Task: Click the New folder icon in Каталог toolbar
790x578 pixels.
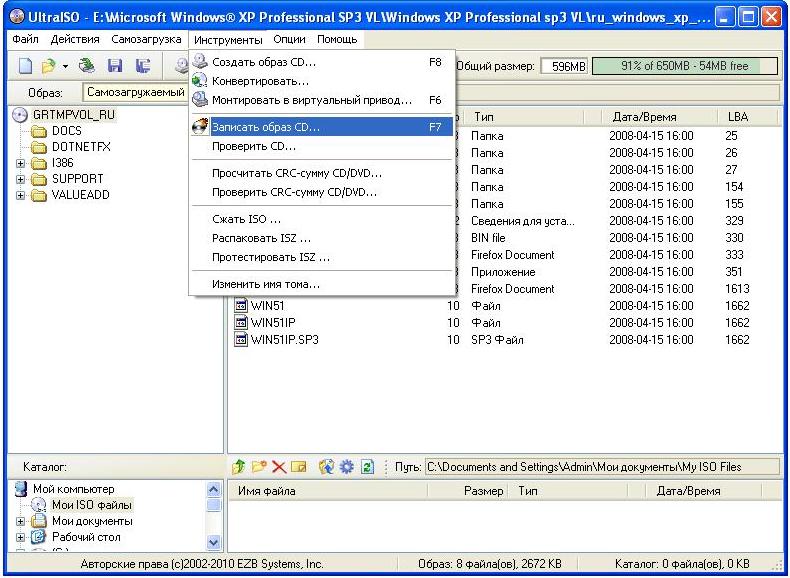Action: [x=259, y=467]
